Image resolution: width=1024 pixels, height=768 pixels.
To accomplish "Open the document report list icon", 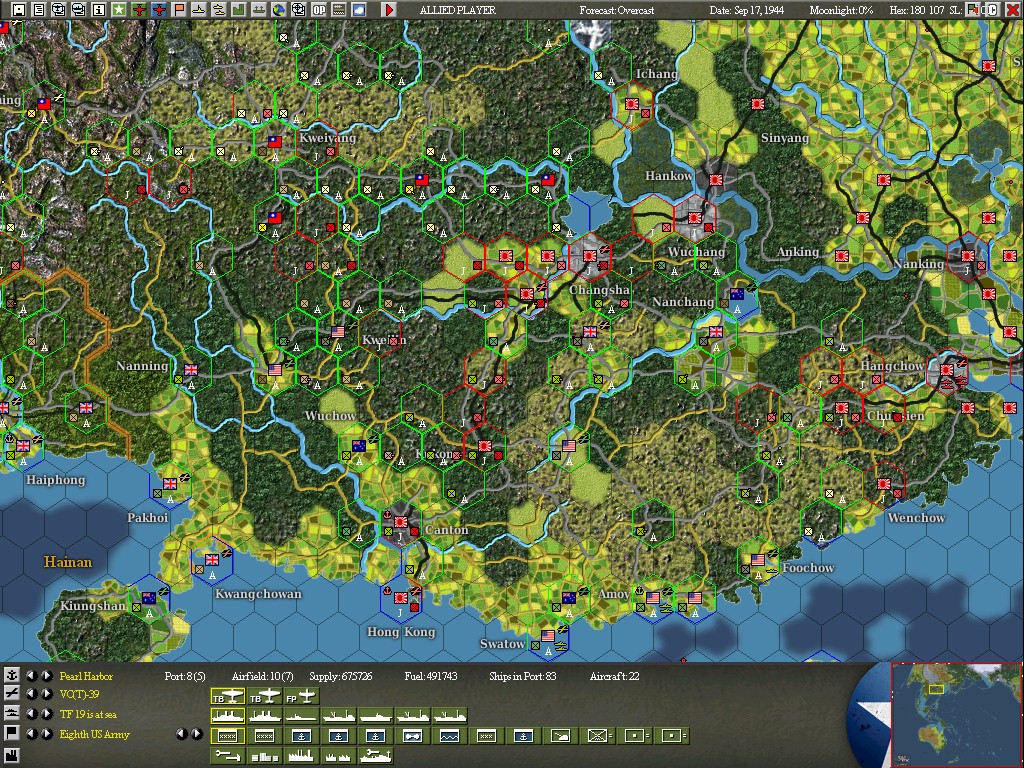I will pos(39,10).
